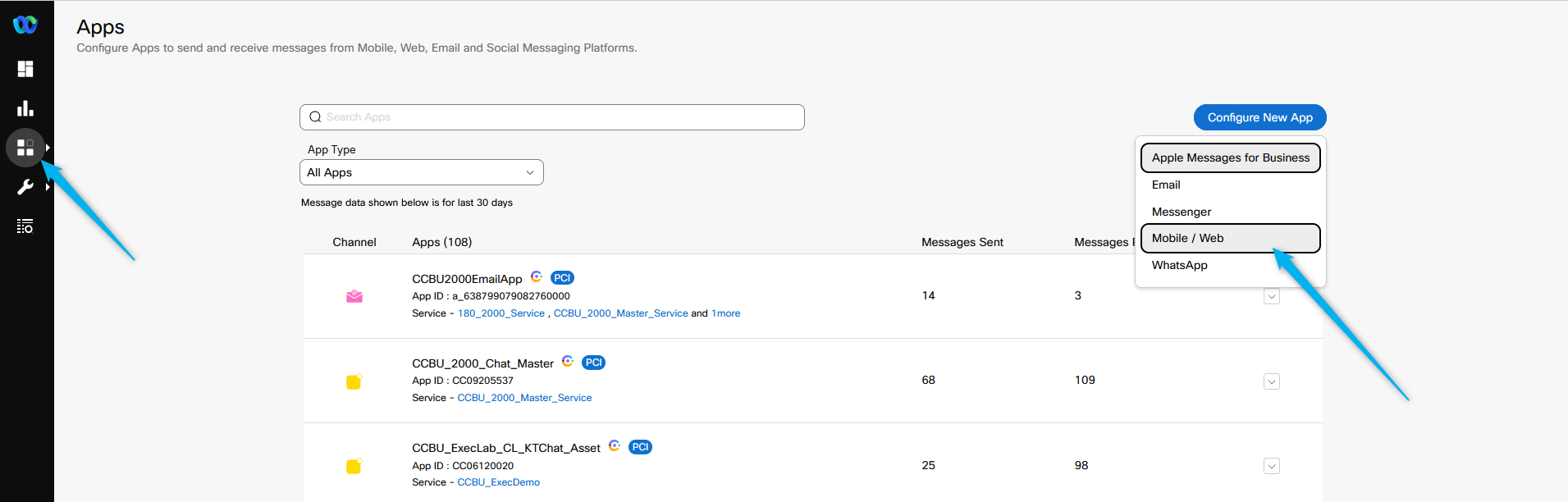Image resolution: width=1568 pixels, height=502 pixels.
Task: Pick WhatsApp from the app menu
Action: tap(1179, 265)
